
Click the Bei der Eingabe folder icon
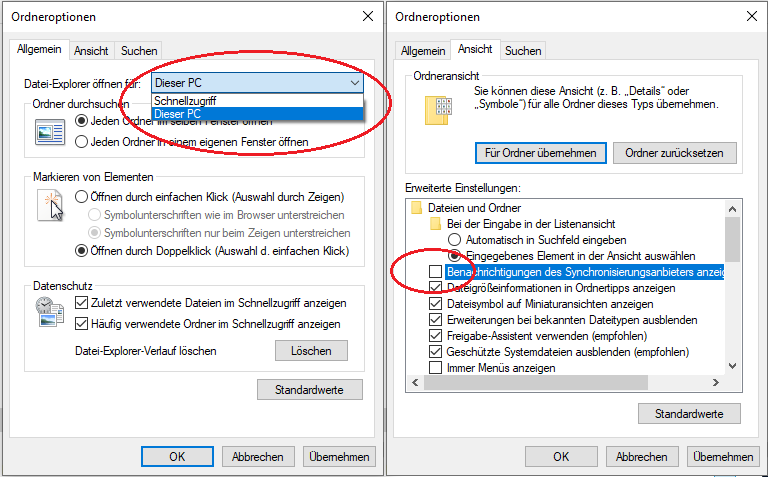(x=435, y=224)
